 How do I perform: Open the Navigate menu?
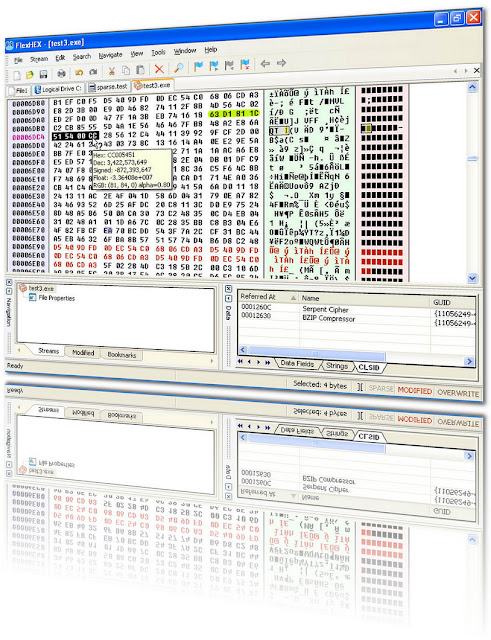click(110, 55)
